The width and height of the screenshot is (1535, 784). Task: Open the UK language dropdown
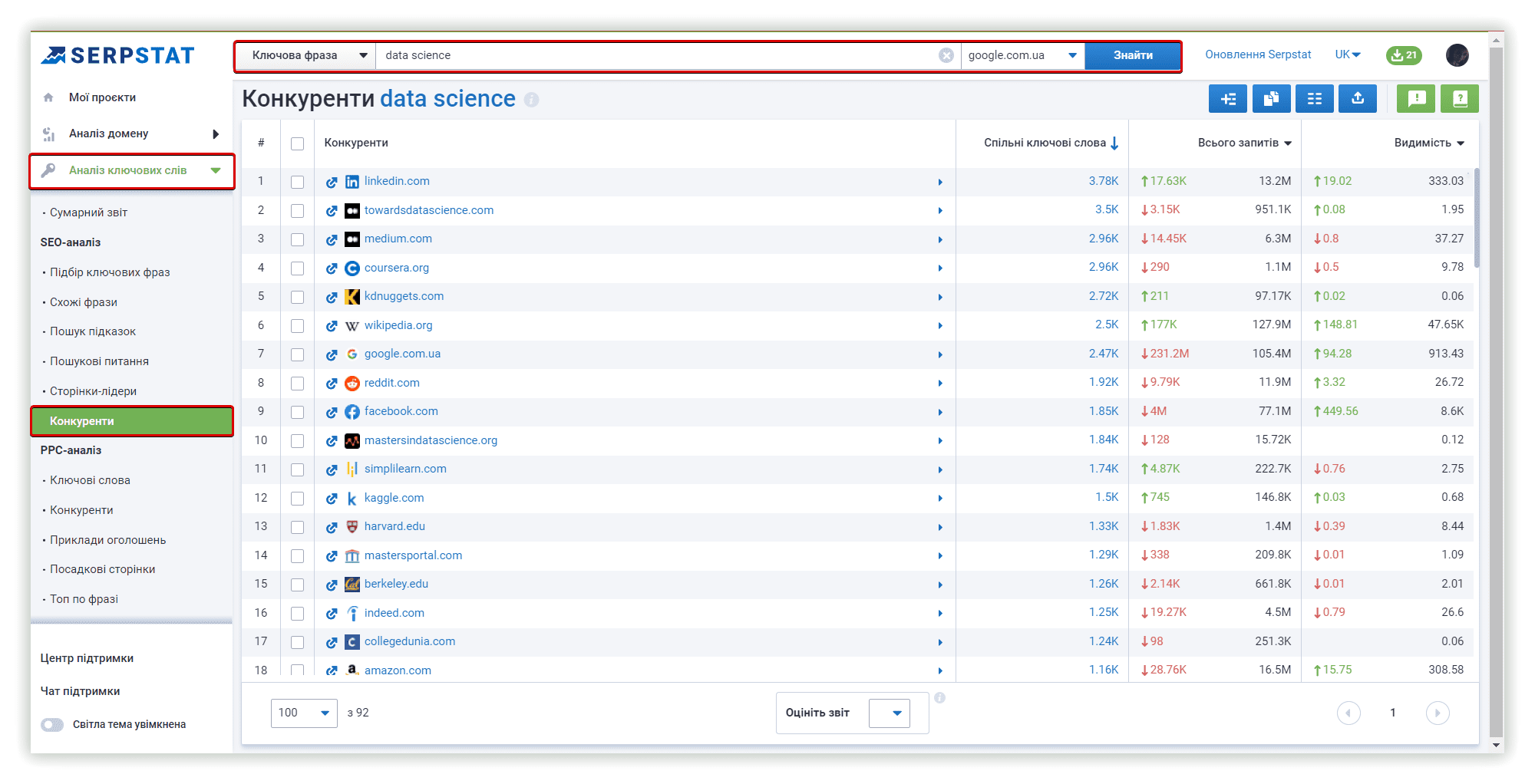pyautogui.click(x=1348, y=54)
